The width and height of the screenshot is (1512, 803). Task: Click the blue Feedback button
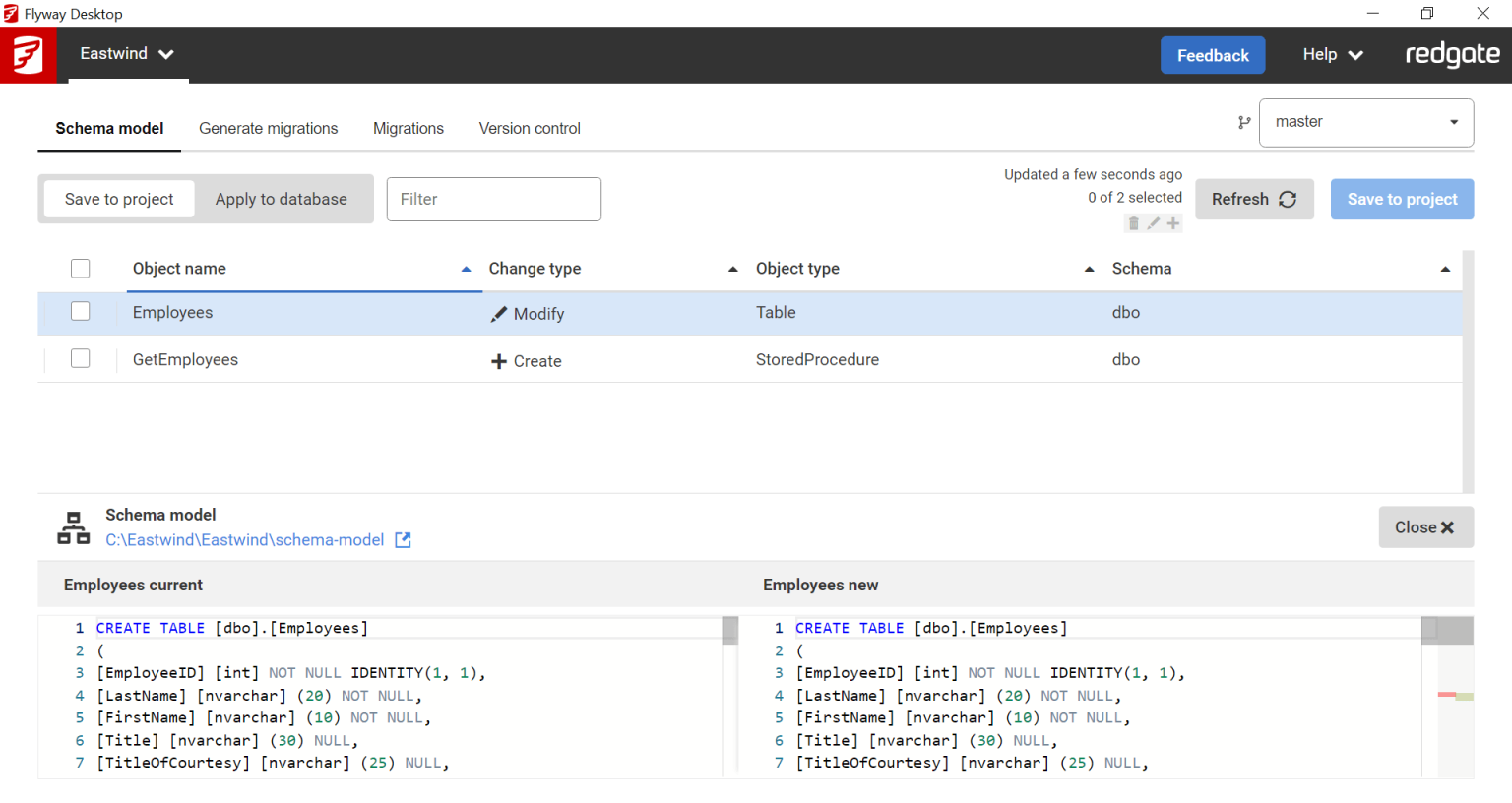(1212, 56)
